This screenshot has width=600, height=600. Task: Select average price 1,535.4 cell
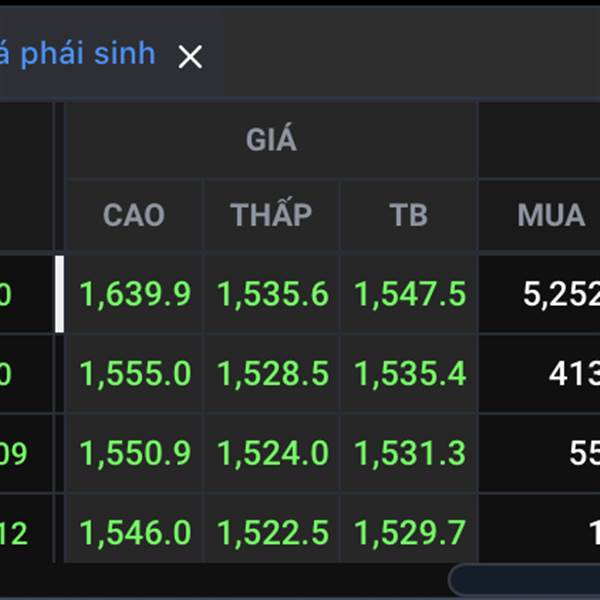coord(410,373)
